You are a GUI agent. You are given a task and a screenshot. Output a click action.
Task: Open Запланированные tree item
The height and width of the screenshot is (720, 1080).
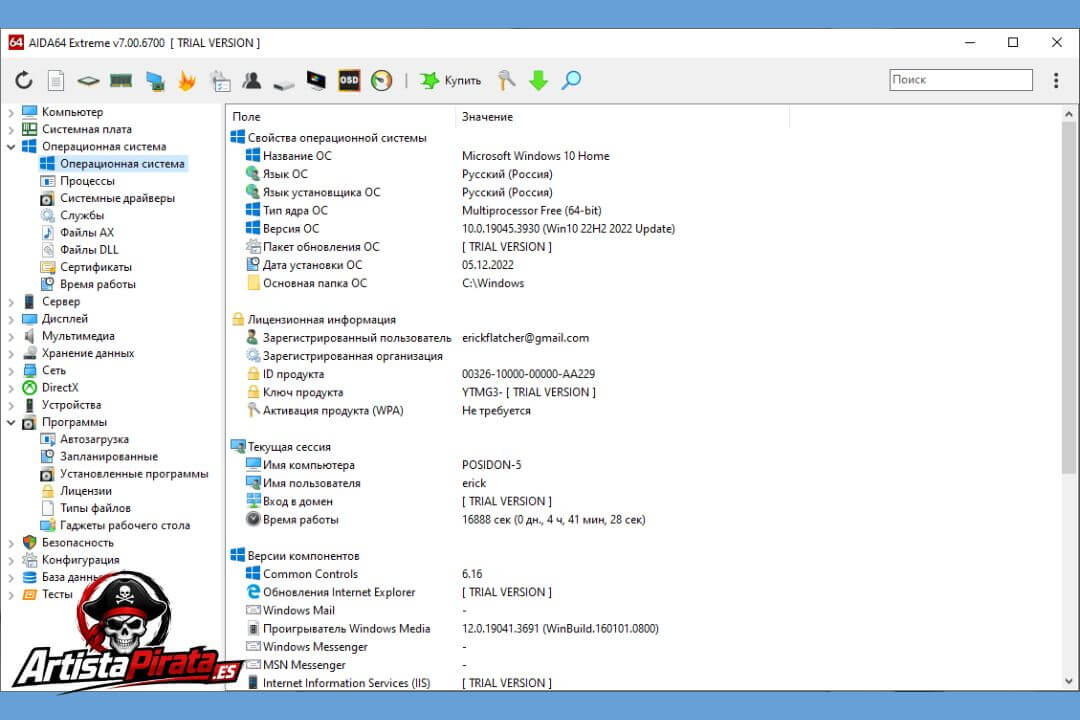pos(109,457)
